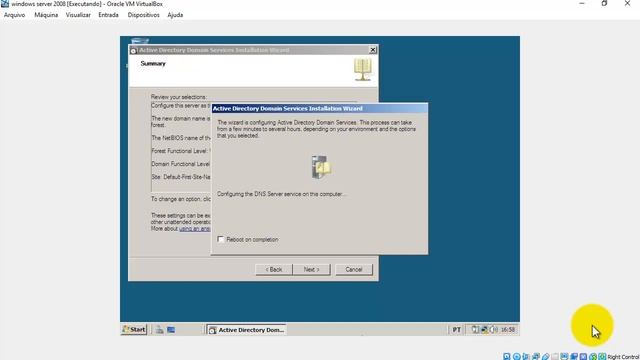Click the Summary heading in the wizard
The width and height of the screenshot is (640, 360).
[153, 64]
